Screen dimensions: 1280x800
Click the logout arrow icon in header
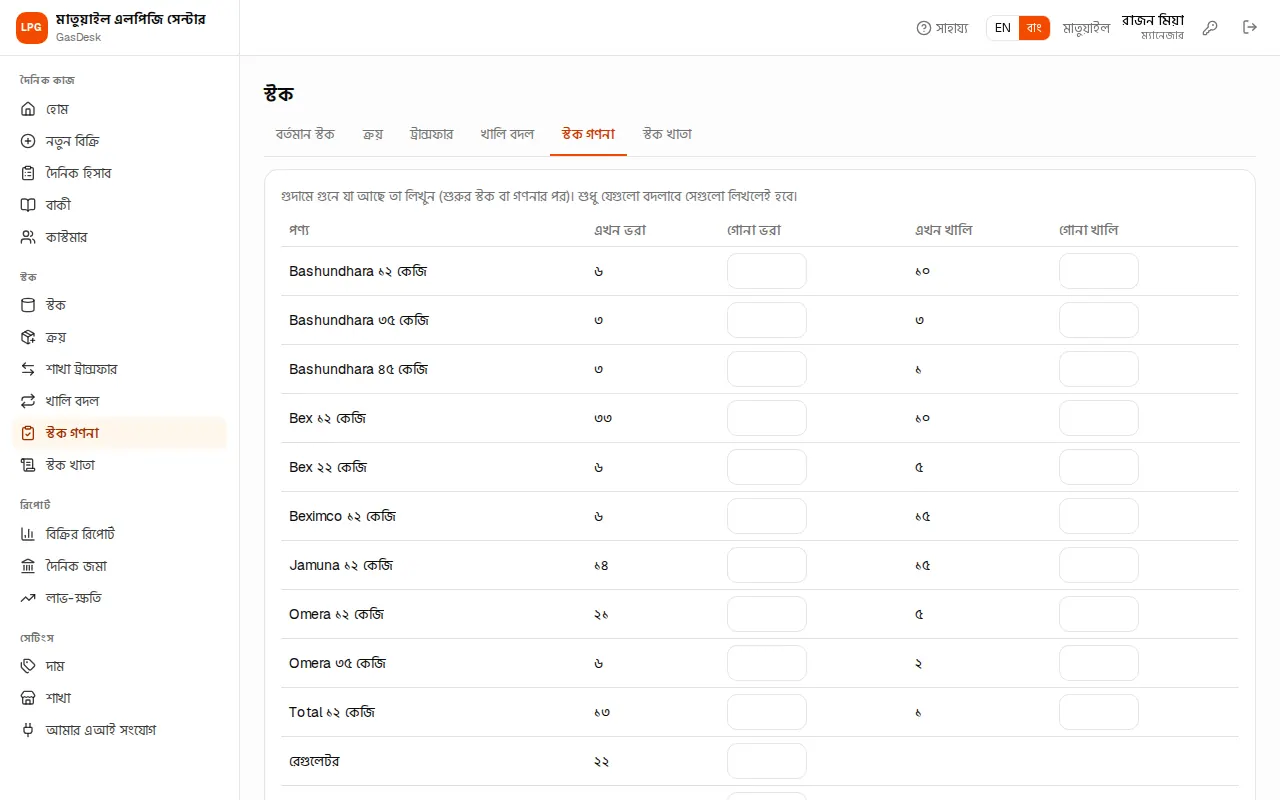[1250, 28]
